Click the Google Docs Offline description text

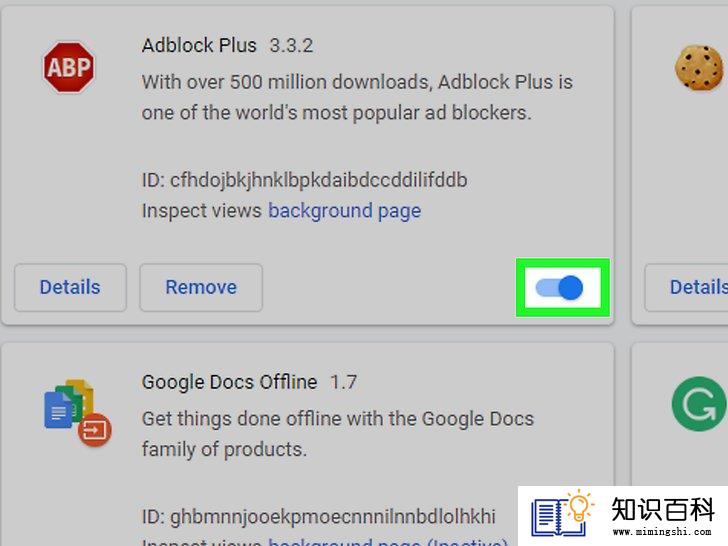click(x=338, y=434)
